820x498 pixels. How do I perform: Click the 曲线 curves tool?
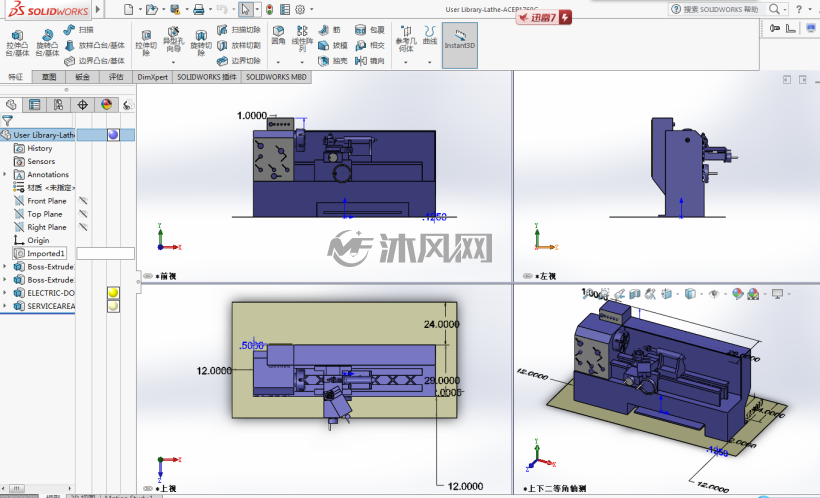click(x=429, y=35)
